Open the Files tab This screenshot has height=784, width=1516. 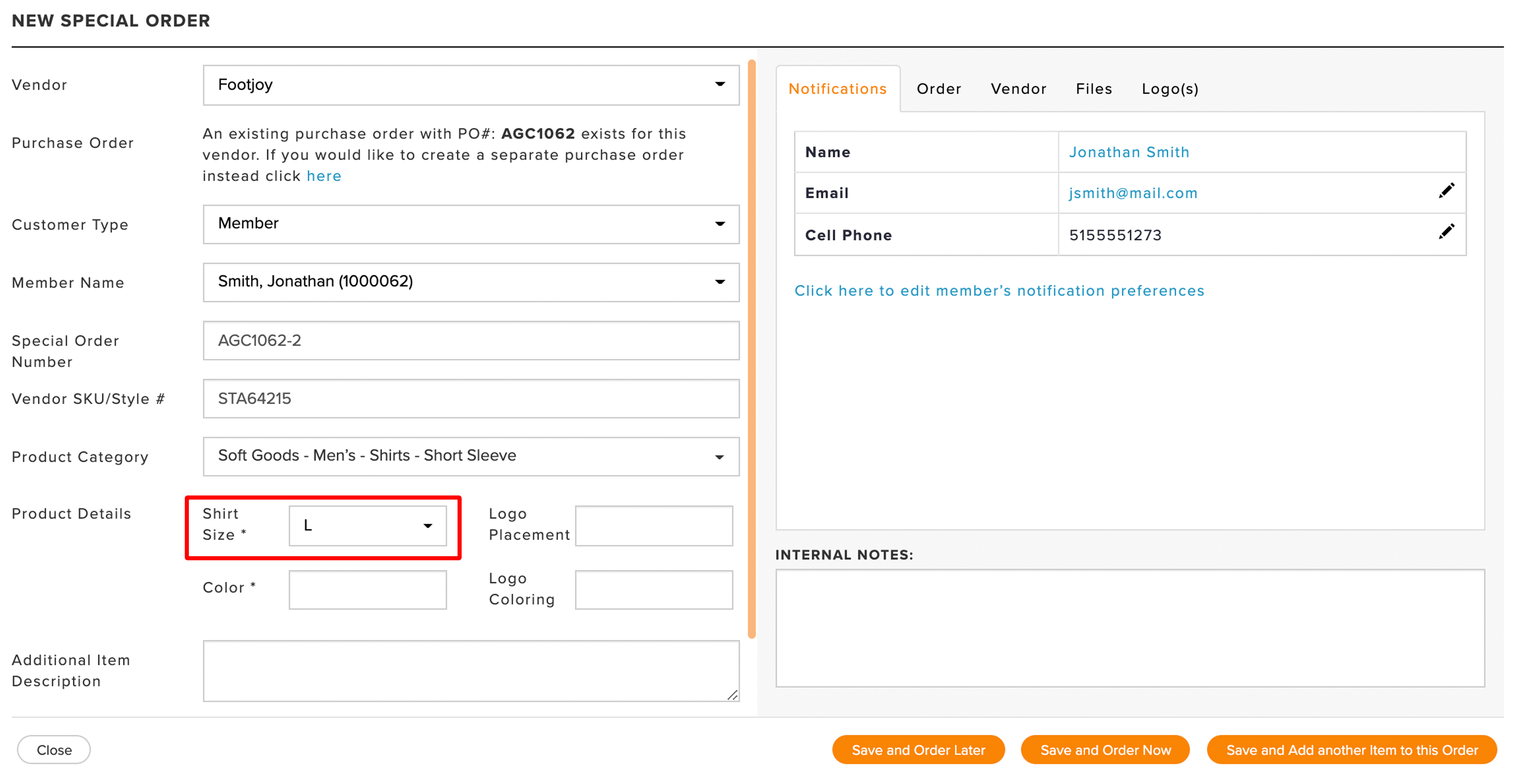click(x=1094, y=89)
